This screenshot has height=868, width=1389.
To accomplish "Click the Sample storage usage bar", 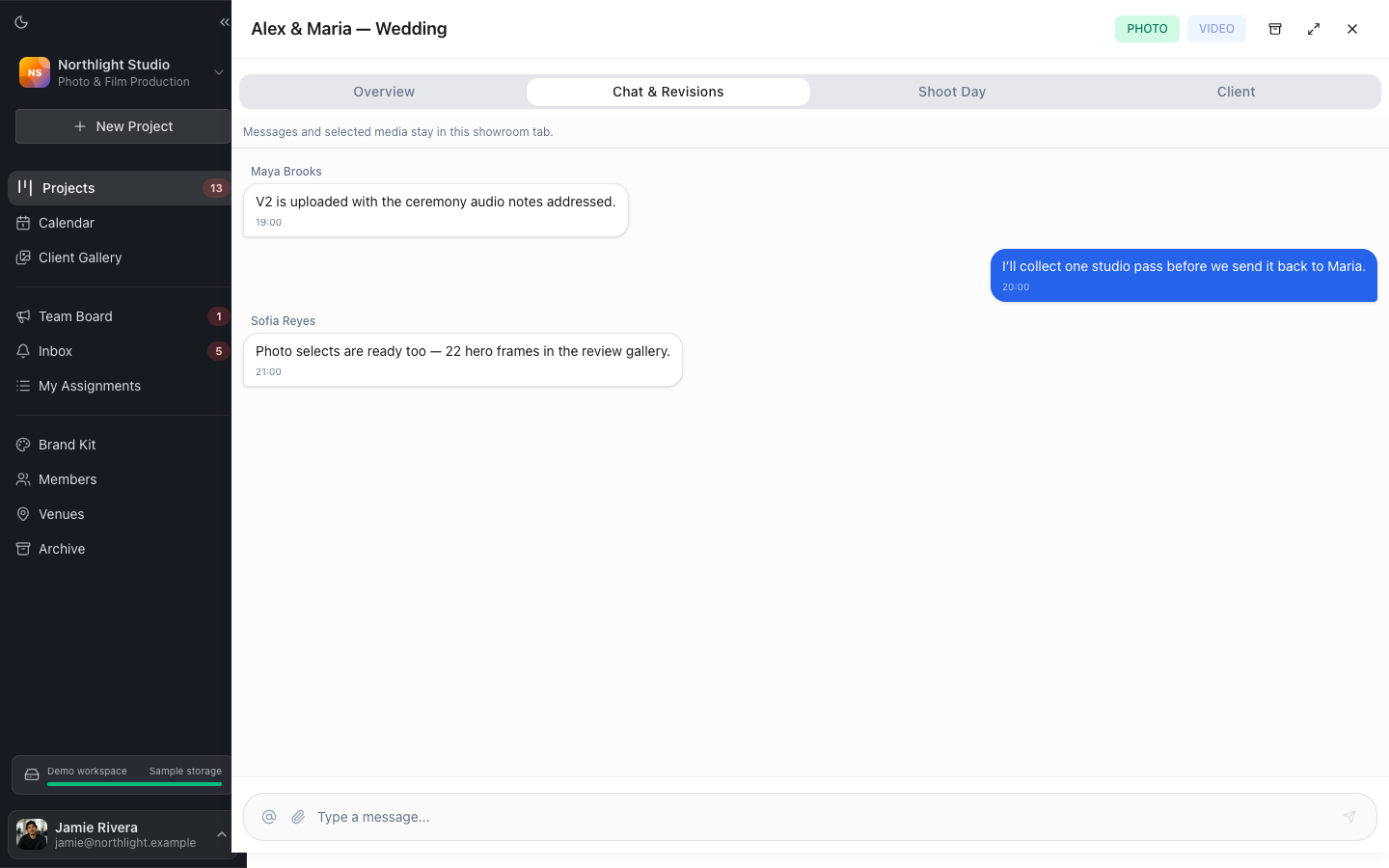I will click(134, 784).
